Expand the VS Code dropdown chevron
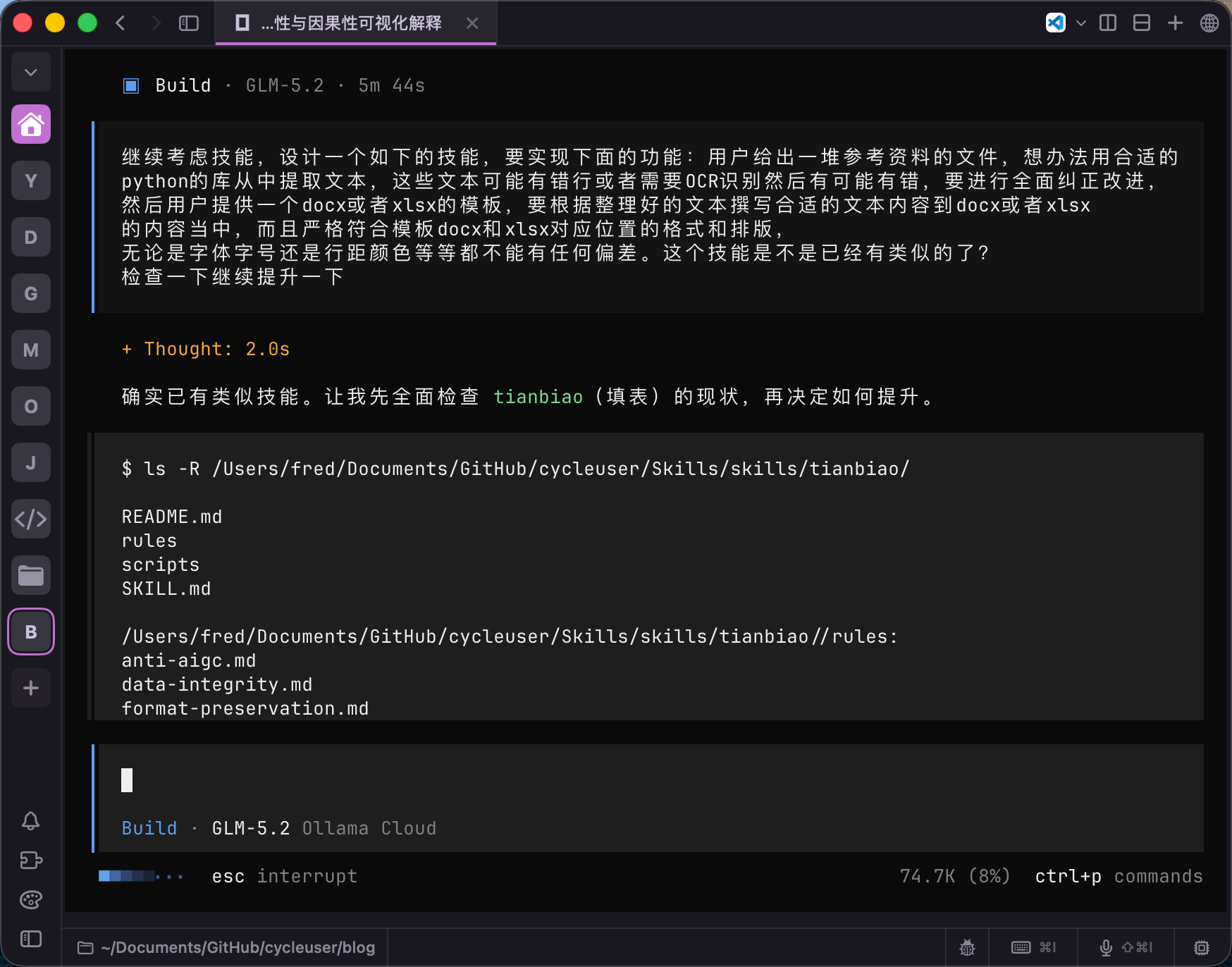Viewport: 1232px width, 967px height. pos(1080,23)
